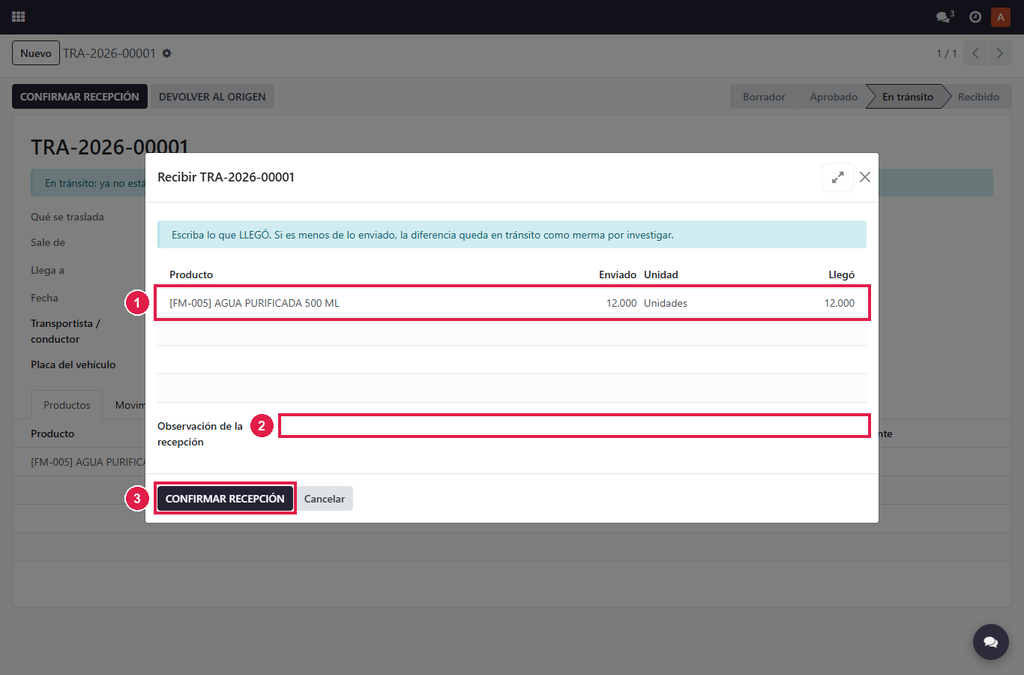The image size is (1024, 675).
Task: Cancel the reception dialog
Action: pyautogui.click(x=325, y=499)
